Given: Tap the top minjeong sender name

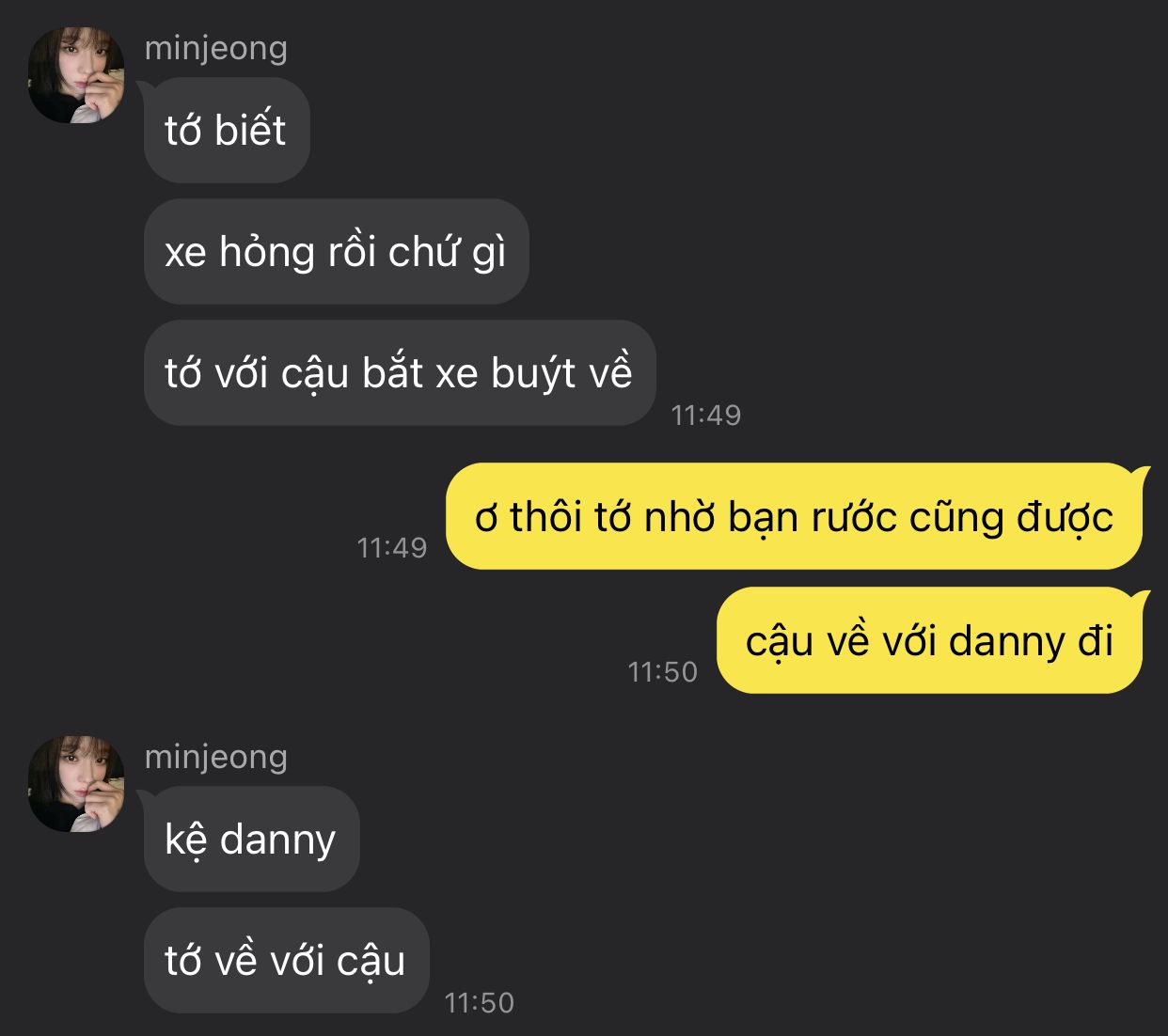Looking at the screenshot, I should click(x=216, y=48).
